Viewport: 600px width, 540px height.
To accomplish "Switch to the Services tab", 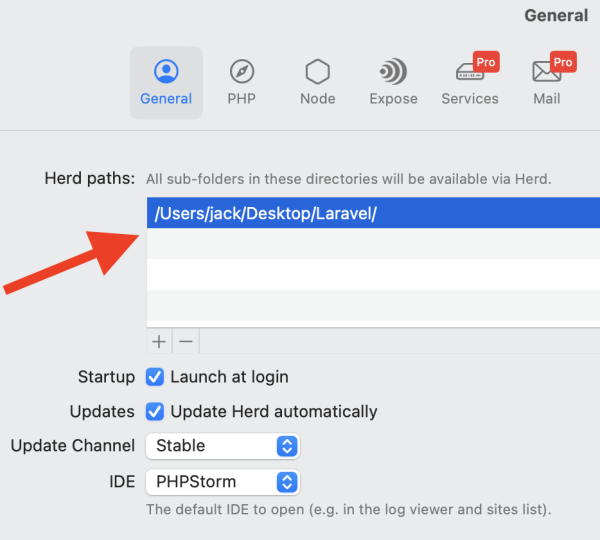I will [x=470, y=82].
